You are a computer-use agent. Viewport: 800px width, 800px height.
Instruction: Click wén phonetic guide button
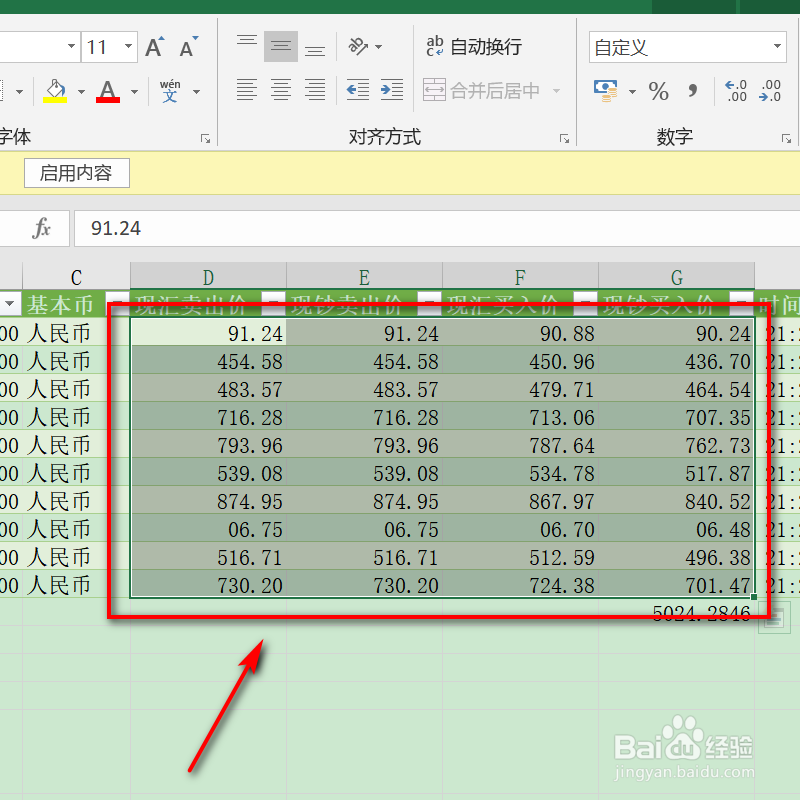170,91
